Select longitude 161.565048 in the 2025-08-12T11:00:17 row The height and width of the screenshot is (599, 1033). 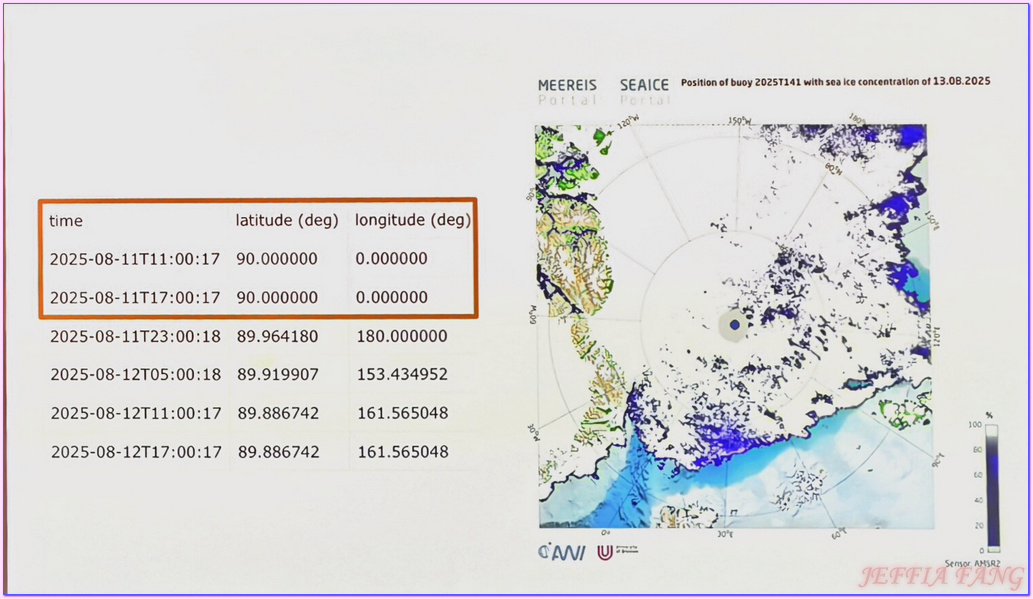click(403, 414)
